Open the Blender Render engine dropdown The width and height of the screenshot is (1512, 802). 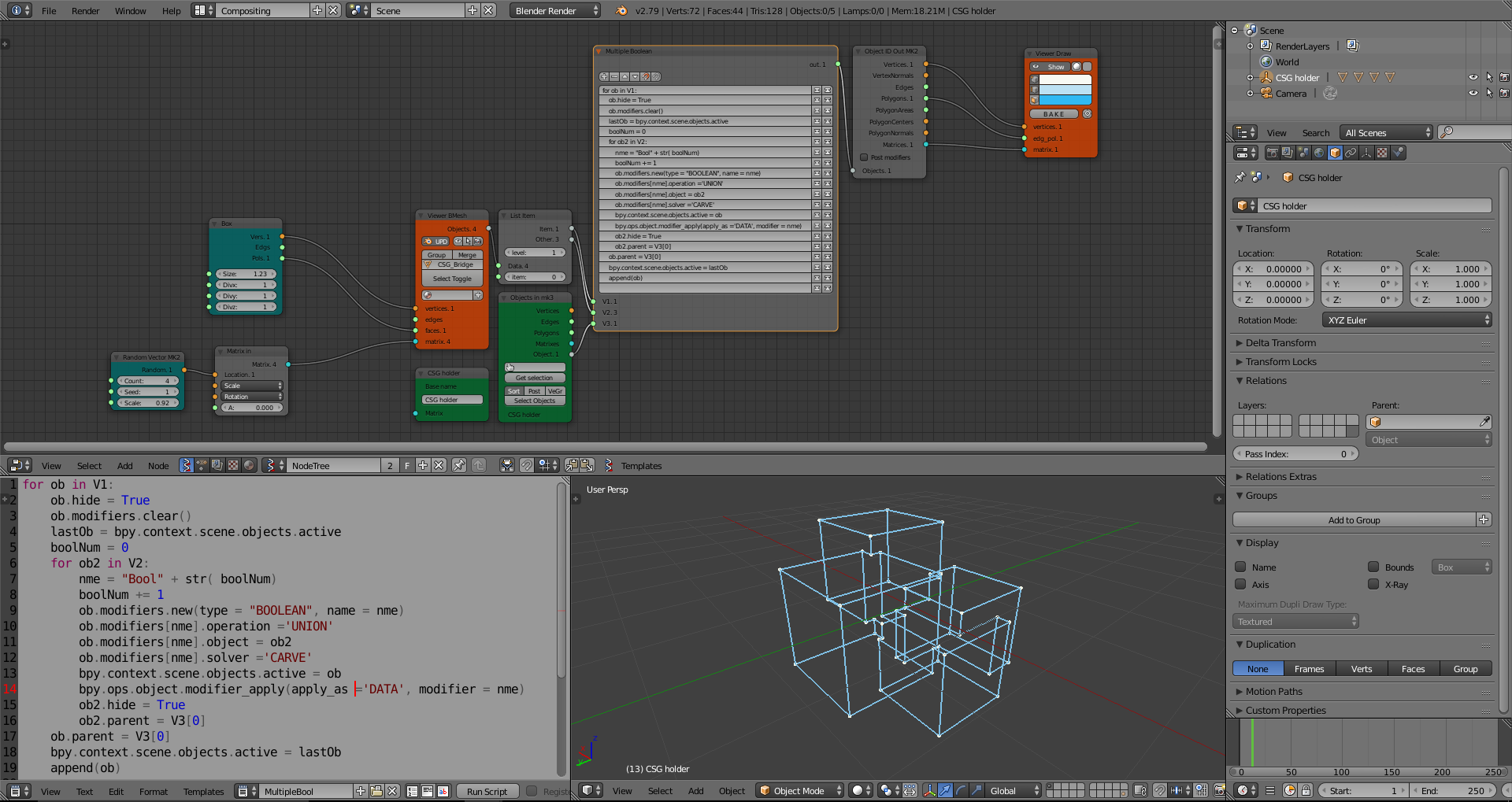point(554,10)
